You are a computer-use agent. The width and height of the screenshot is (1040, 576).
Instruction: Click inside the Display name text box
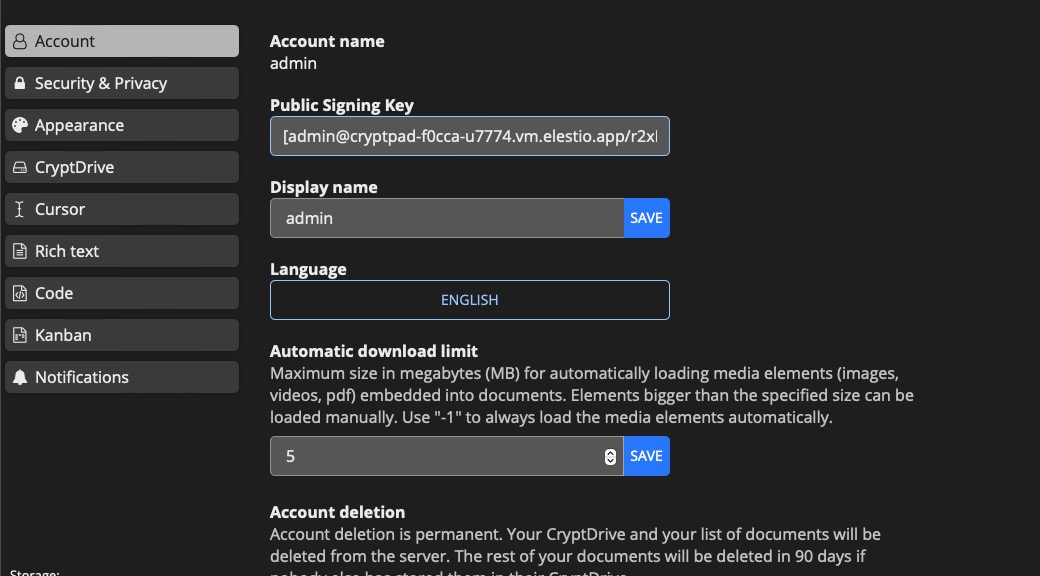point(440,217)
